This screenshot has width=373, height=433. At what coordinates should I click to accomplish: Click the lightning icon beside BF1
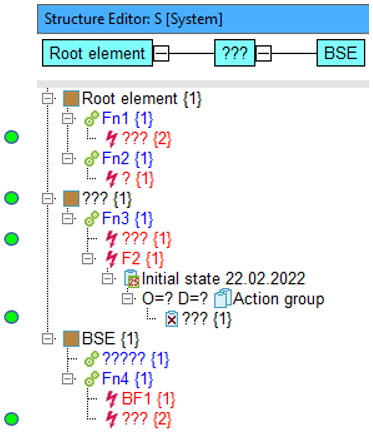click(111, 399)
